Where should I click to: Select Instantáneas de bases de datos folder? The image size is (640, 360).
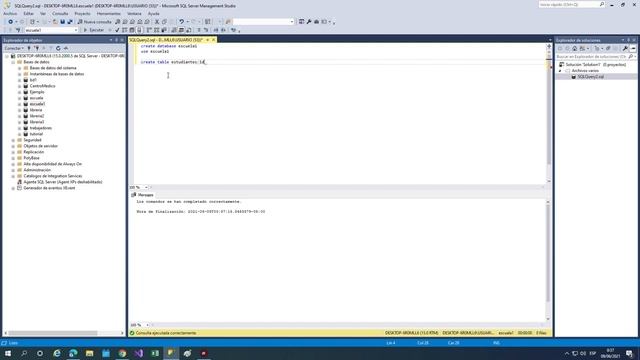(57, 74)
